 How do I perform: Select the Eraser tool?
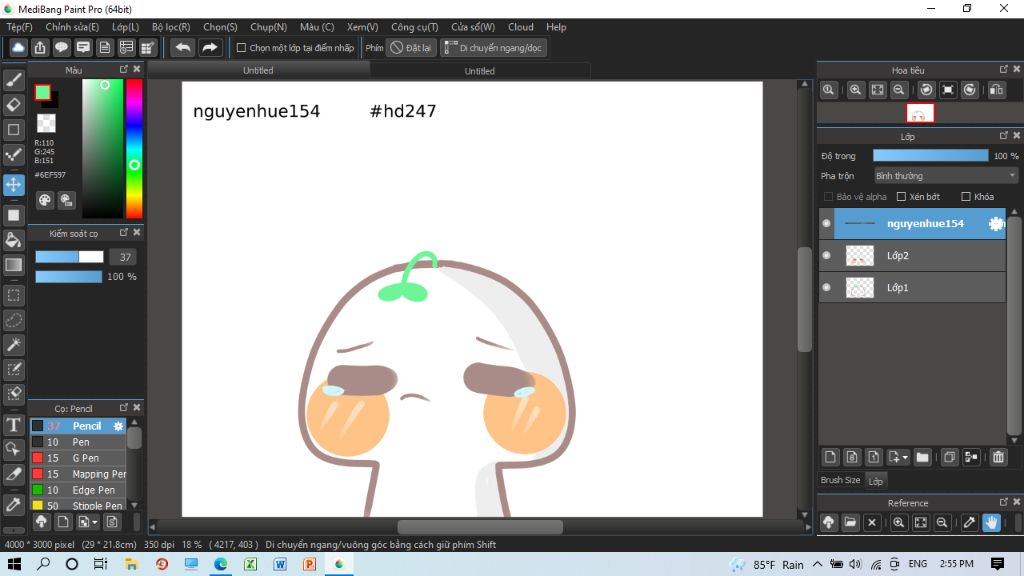pos(14,104)
